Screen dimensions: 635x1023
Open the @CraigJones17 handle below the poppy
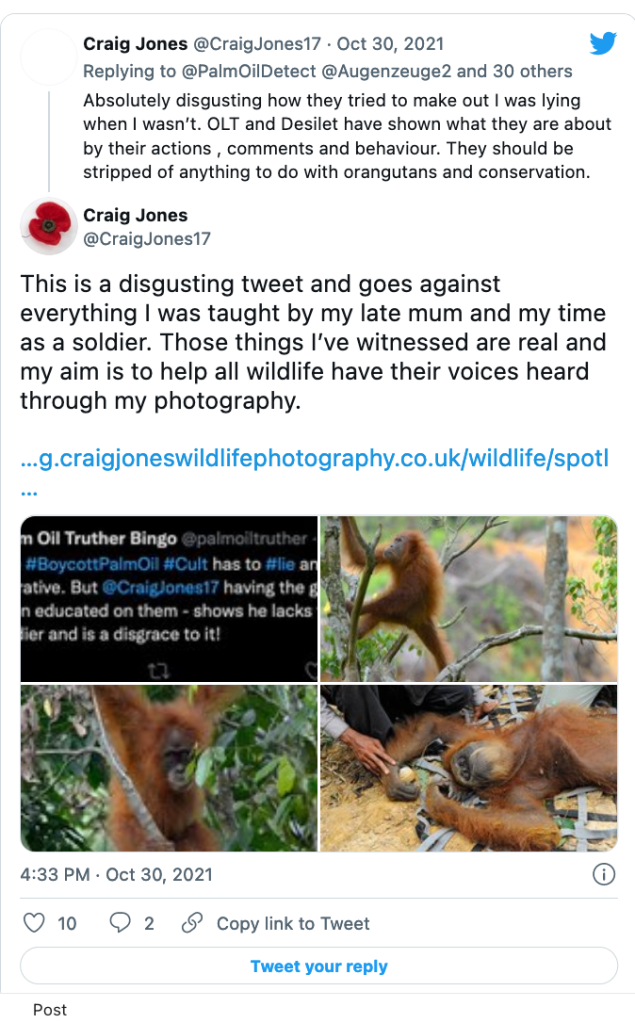pos(147,239)
